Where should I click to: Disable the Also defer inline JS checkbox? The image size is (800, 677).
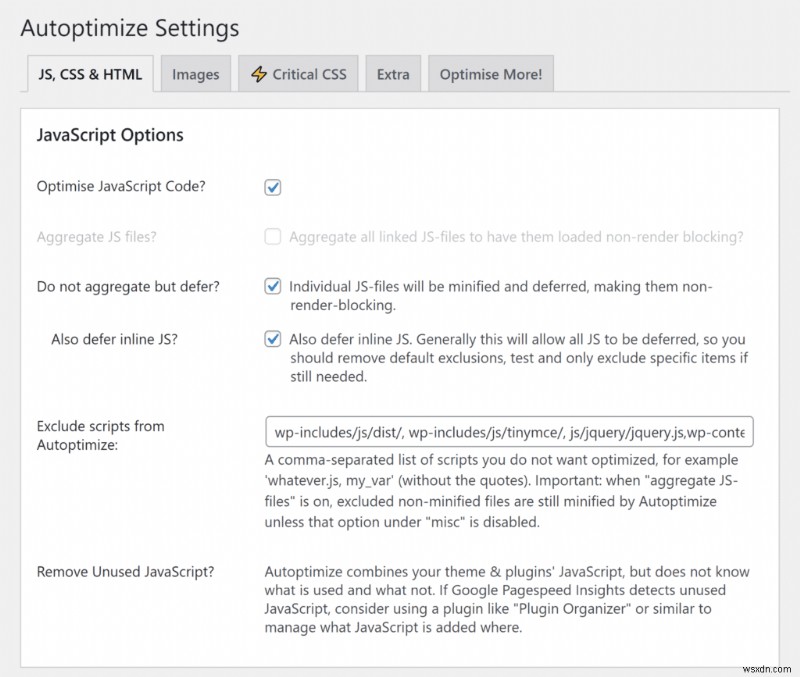pyautogui.click(x=272, y=339)
